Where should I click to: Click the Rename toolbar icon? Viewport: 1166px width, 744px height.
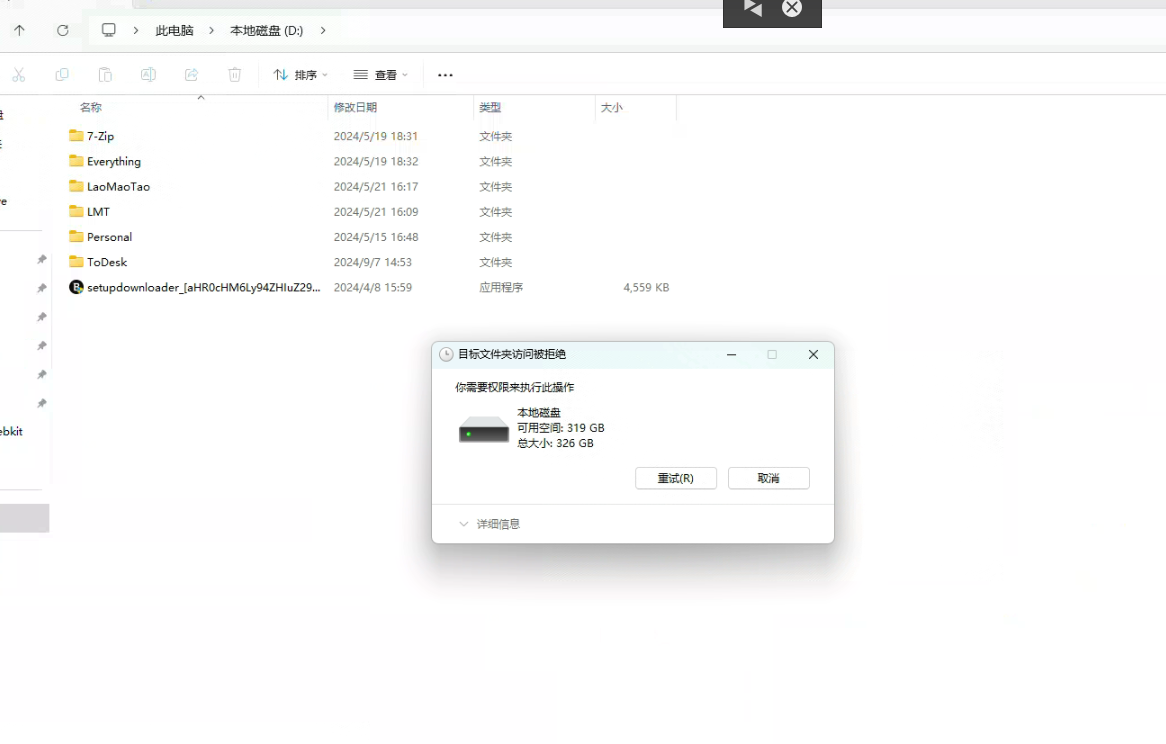[x=148, y=74]
